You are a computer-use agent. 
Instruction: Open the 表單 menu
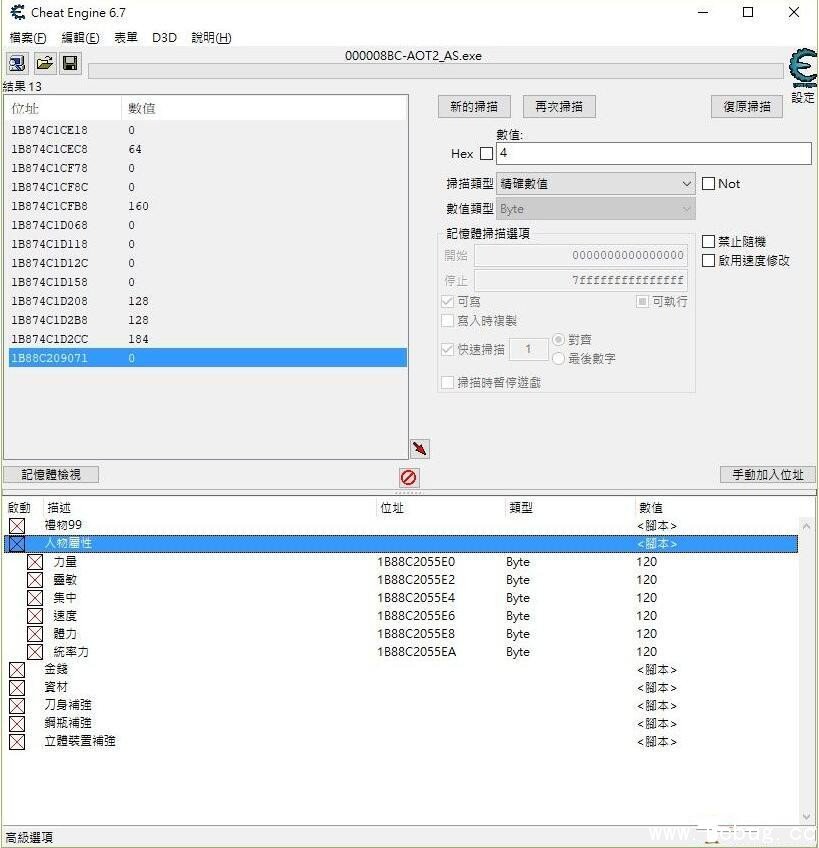click(126, 37)
